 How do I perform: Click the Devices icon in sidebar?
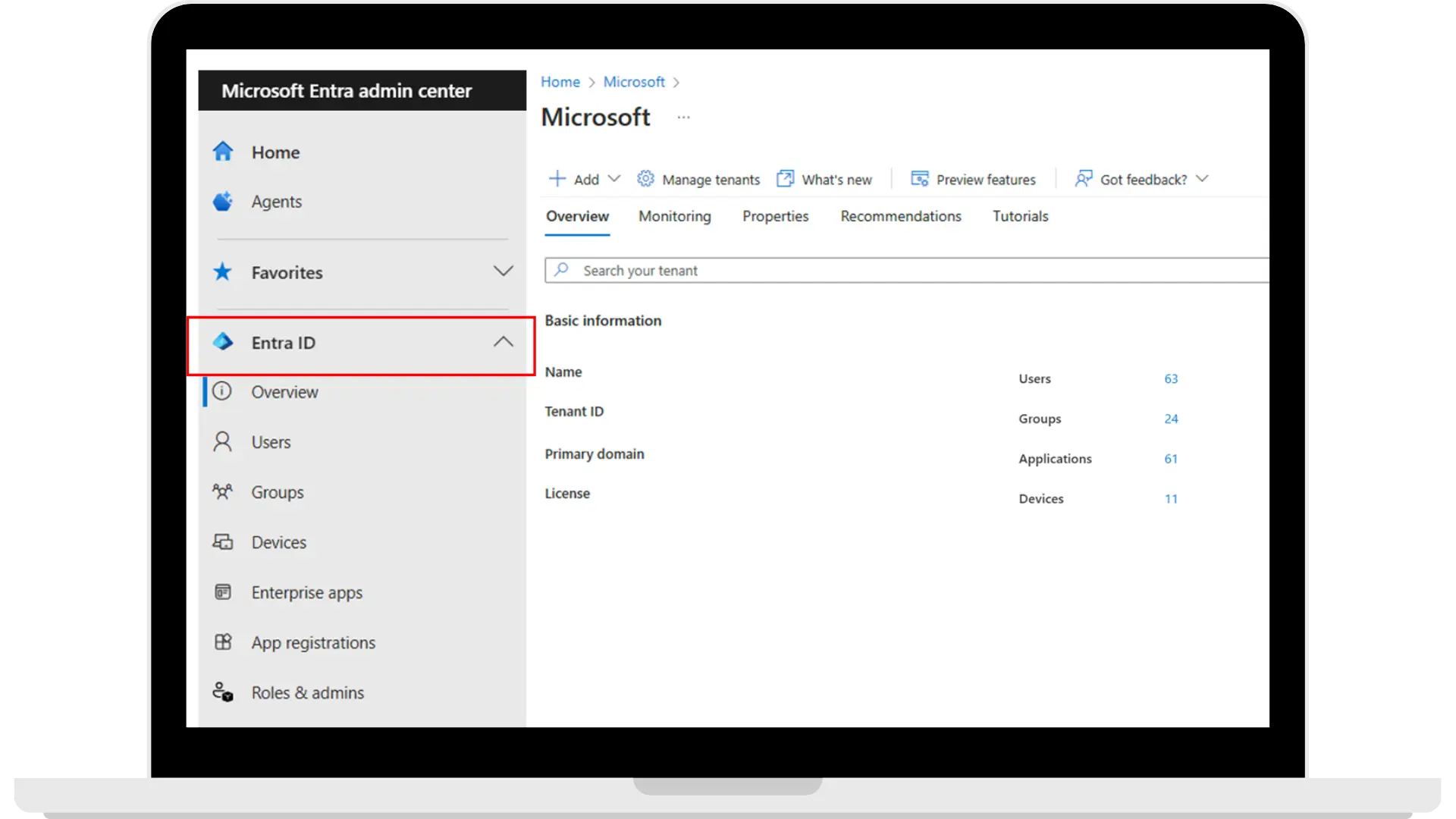(x=223, y=542)
